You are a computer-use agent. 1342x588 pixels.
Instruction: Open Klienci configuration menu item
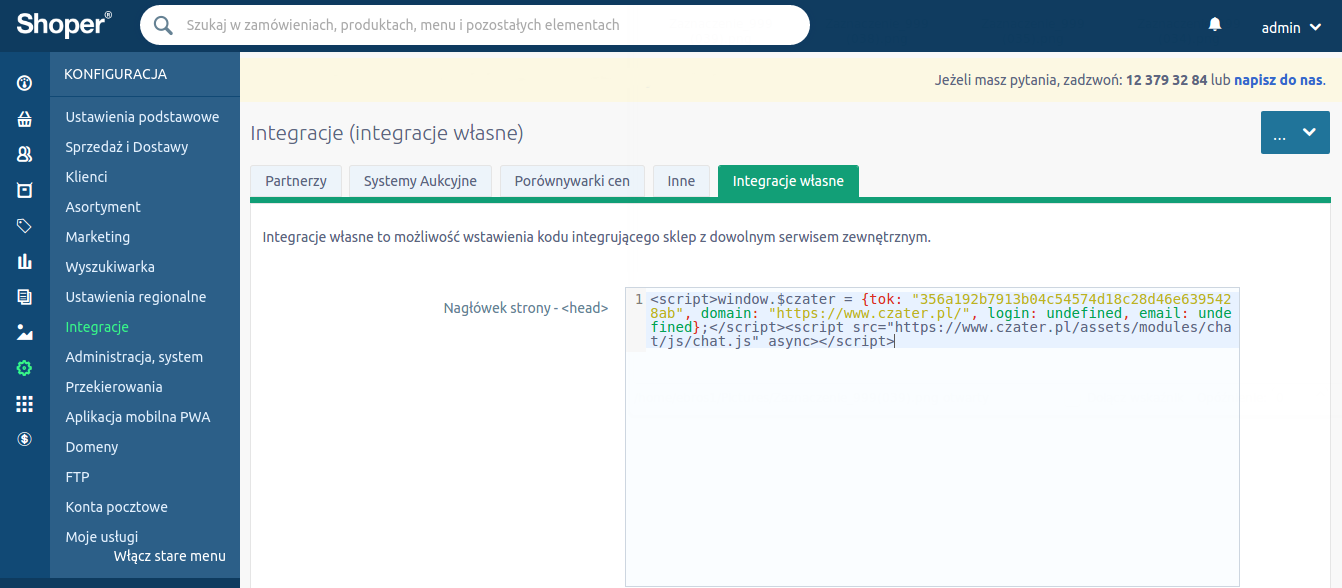[86, 177]
